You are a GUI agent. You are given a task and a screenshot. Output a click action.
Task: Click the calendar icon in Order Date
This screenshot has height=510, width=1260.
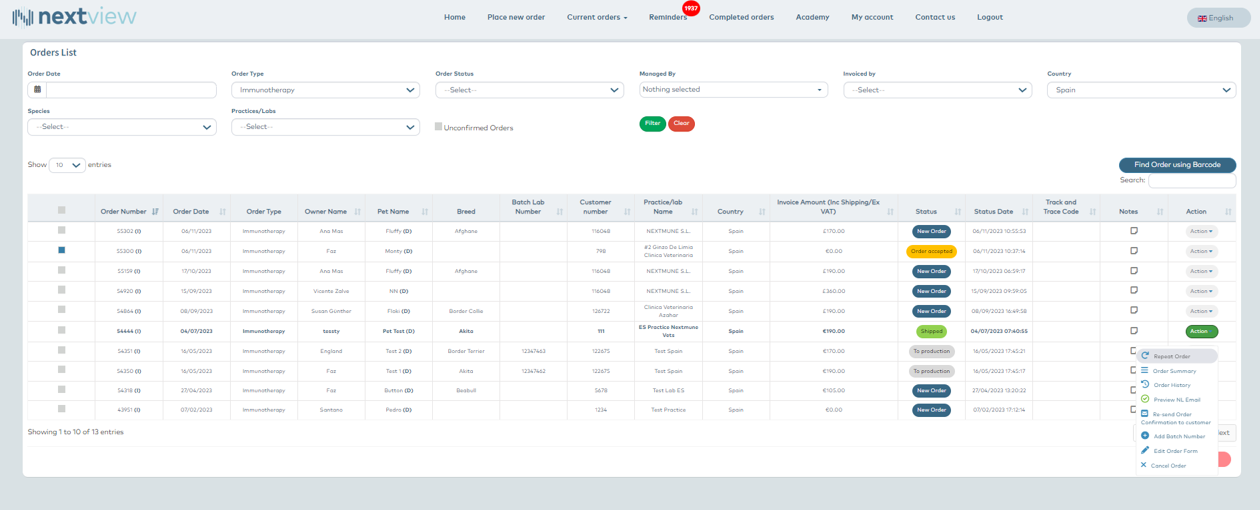tap(37, 90)
